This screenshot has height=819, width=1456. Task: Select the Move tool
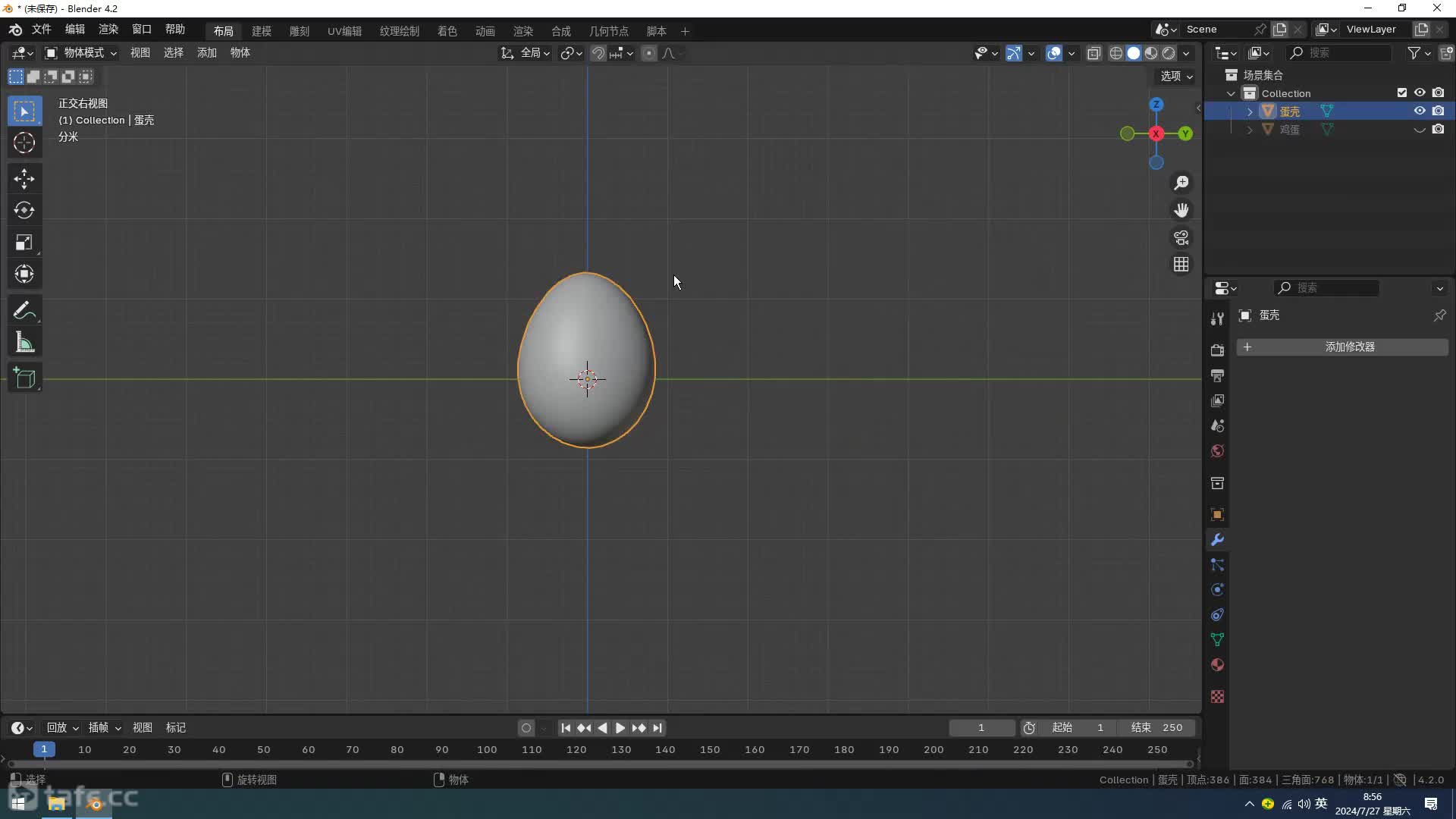(24, 178)
